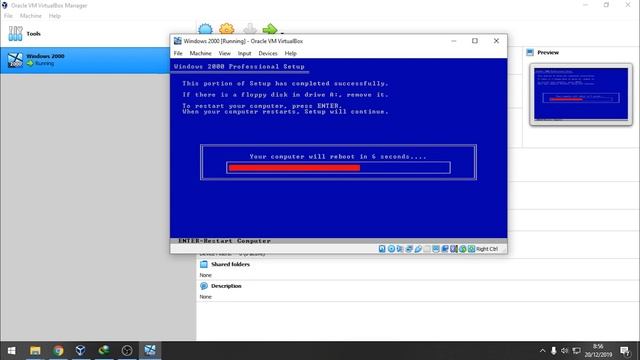Click the Discard arrow icon in Manager toolbar

[x=250, y=29]
